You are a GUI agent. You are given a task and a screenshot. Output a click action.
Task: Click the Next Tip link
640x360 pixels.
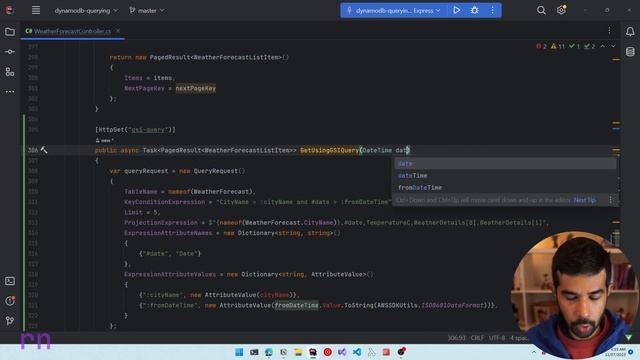tap(584, 200)
